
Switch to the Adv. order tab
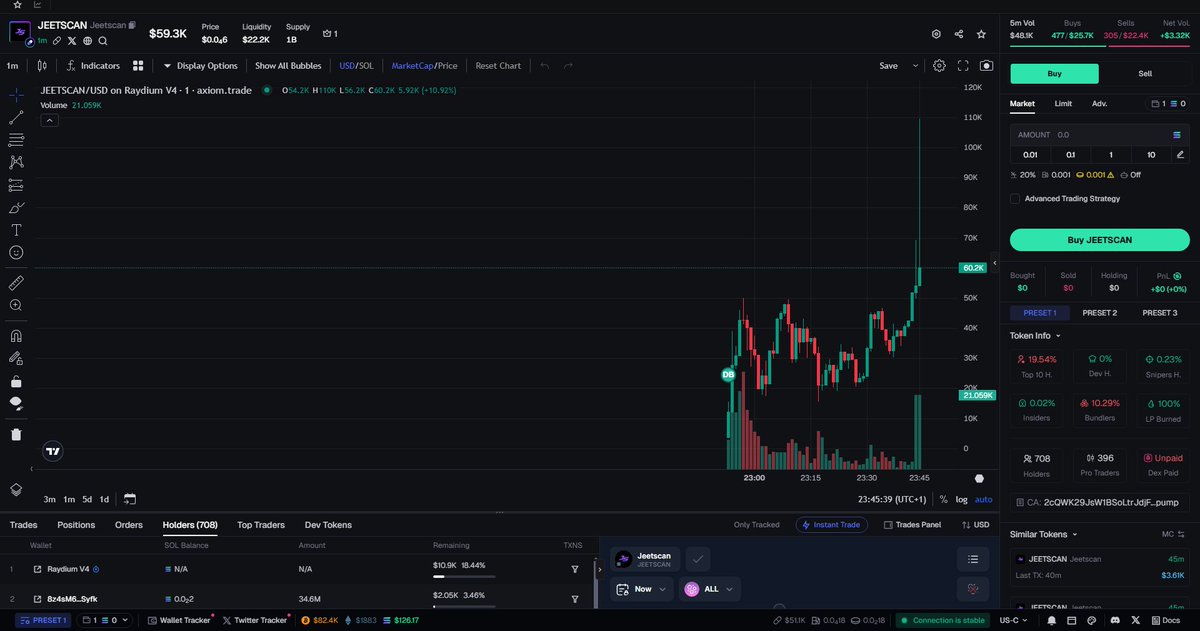pos(1099,103)
